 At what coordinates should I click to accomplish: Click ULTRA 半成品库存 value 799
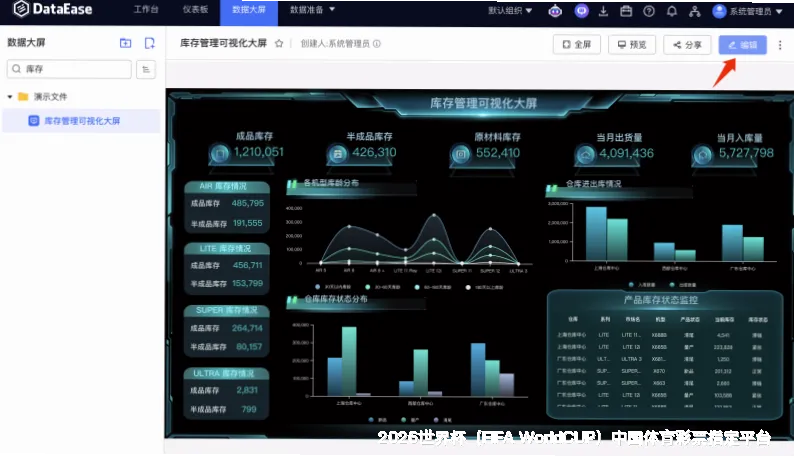tap(249, 409)
